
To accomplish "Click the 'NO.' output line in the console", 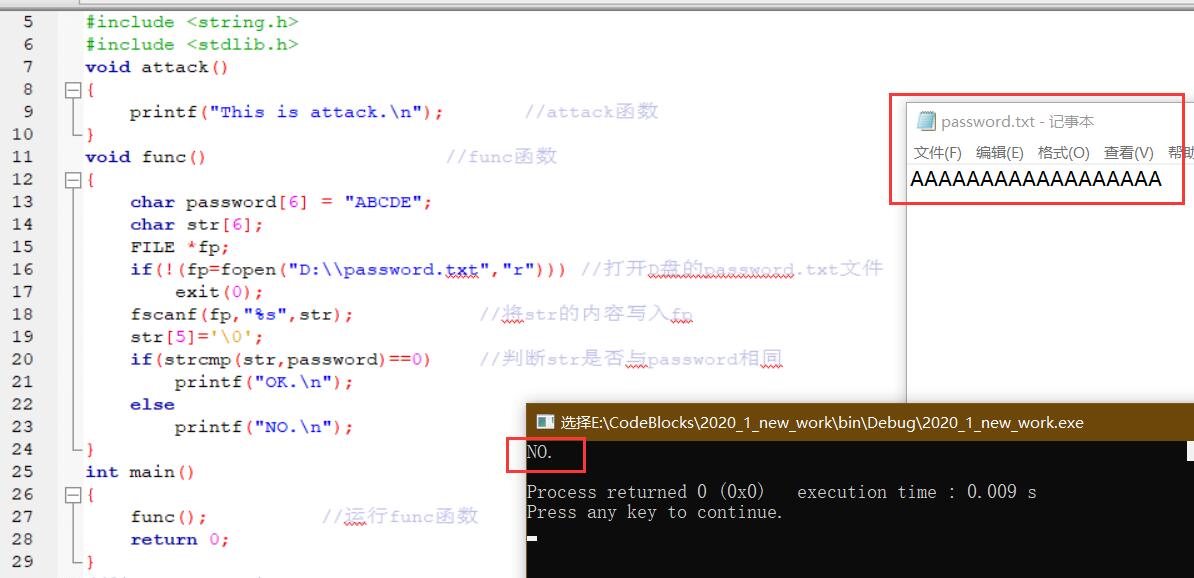I will point(539,452).
